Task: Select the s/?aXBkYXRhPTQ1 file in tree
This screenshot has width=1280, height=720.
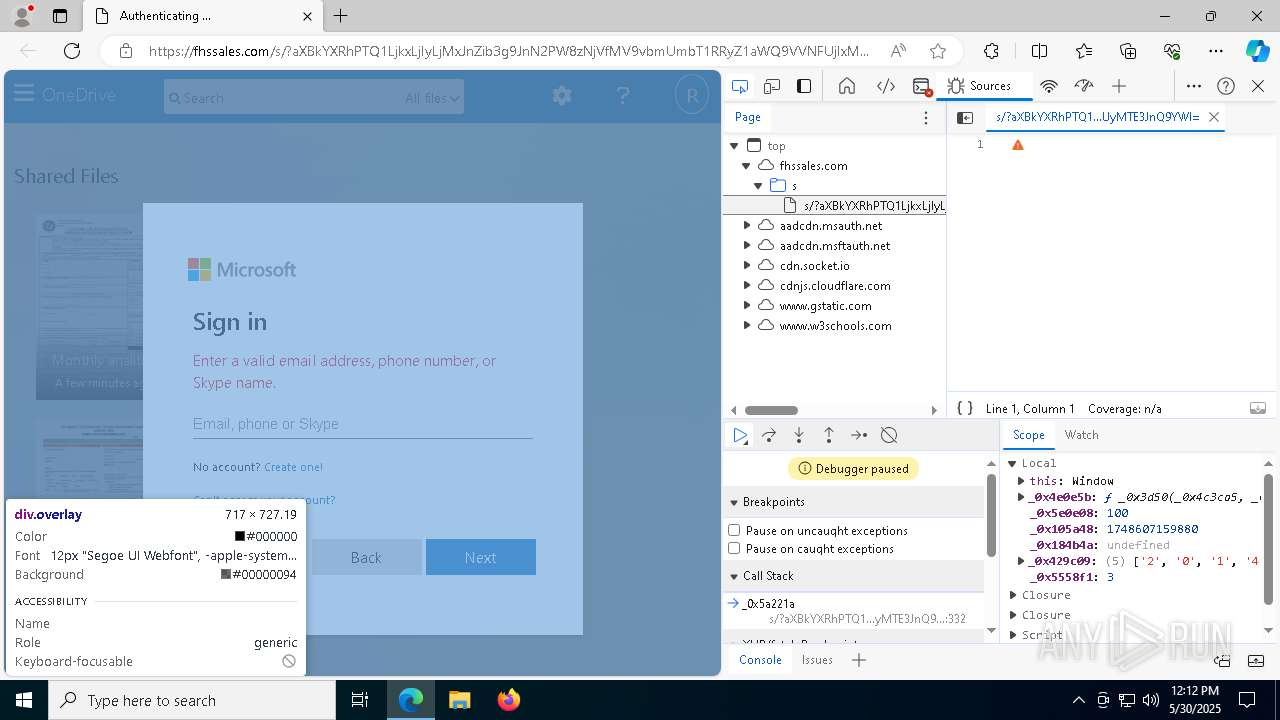Action: [867, 206]
